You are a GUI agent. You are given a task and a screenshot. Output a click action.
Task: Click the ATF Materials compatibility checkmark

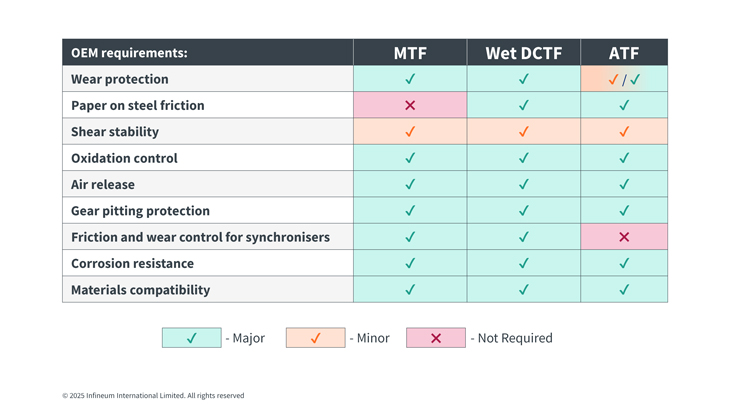pos(624,290)
